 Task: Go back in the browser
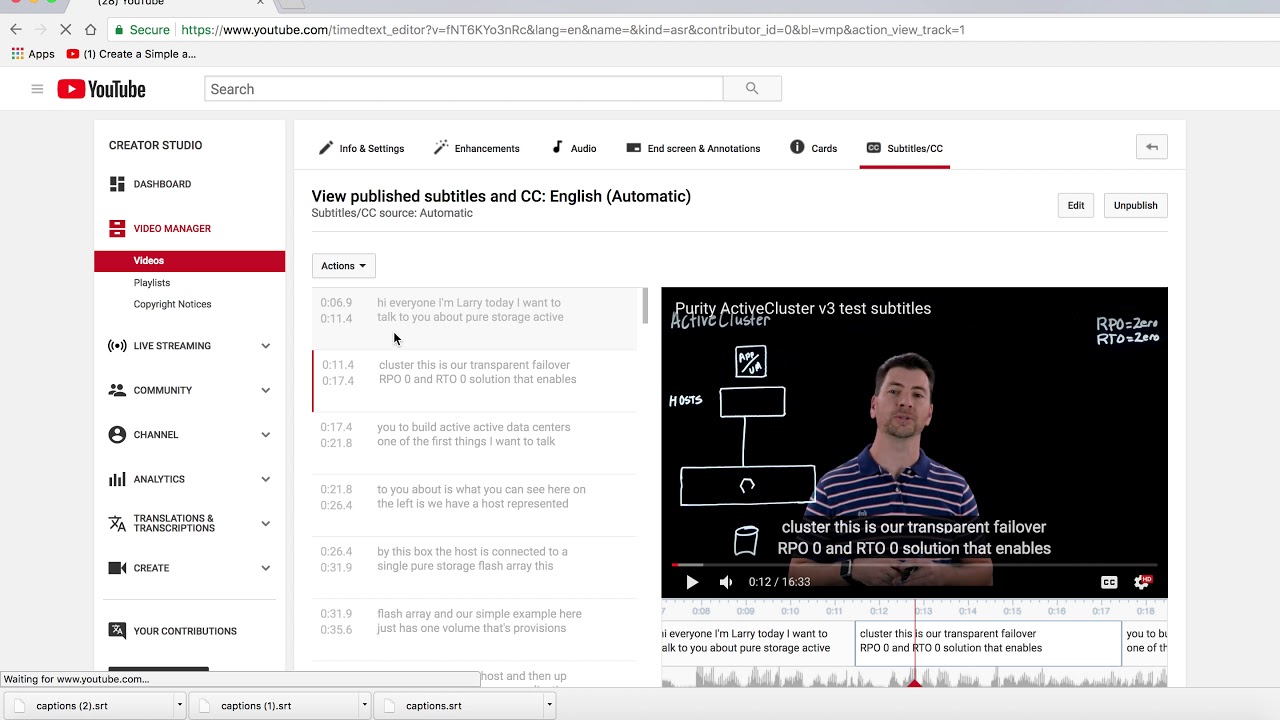(x=16, y=30)
